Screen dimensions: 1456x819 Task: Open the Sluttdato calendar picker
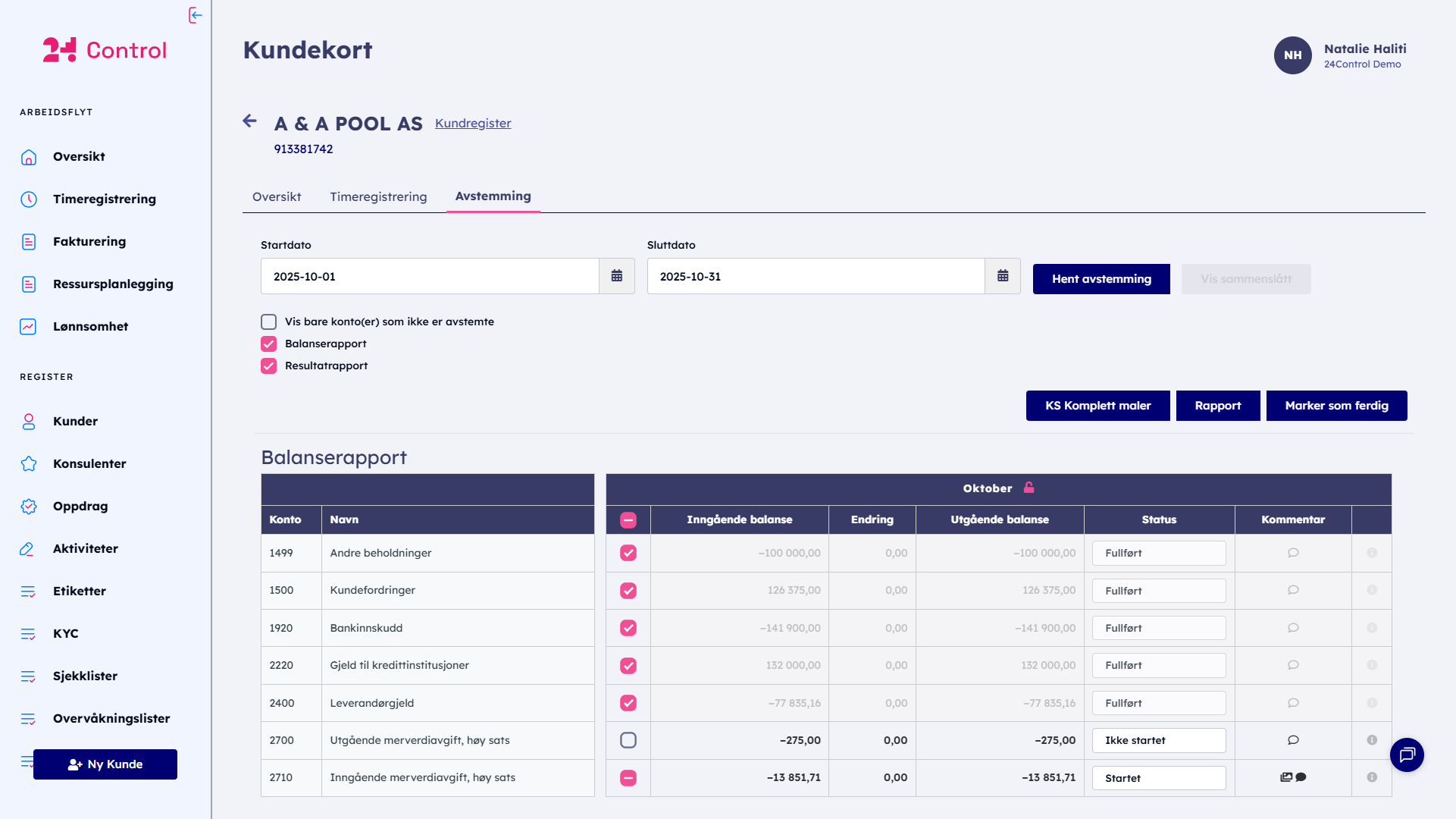pyautogui.click(x=1002, y=276)
